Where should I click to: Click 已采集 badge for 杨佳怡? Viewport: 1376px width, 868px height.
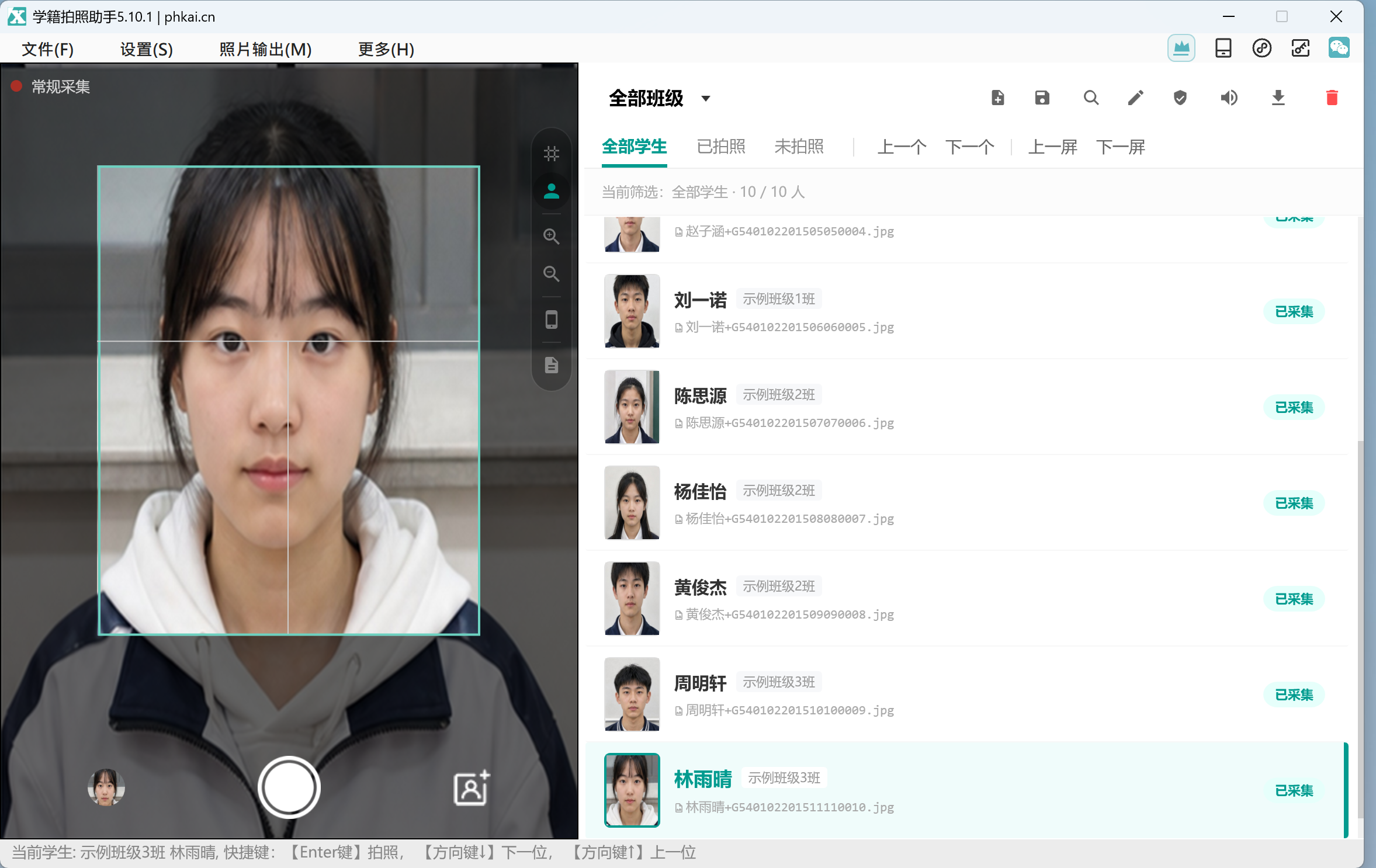point(1294,503)
